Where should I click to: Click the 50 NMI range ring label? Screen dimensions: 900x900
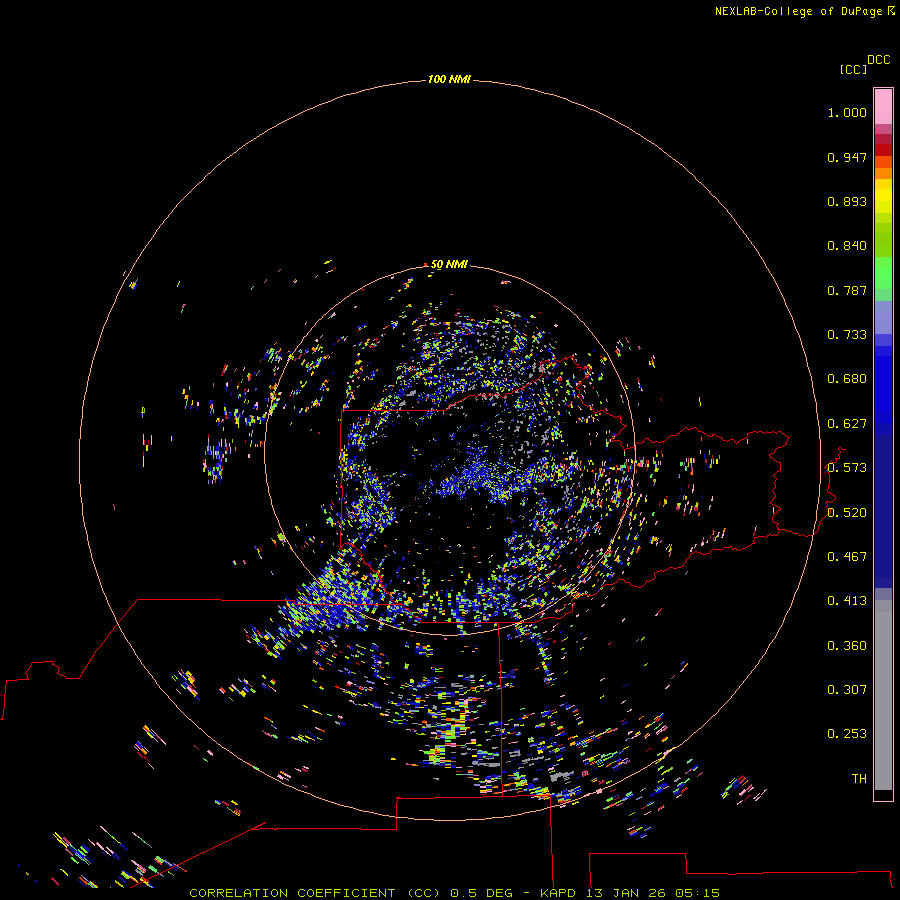coord(449,265)
